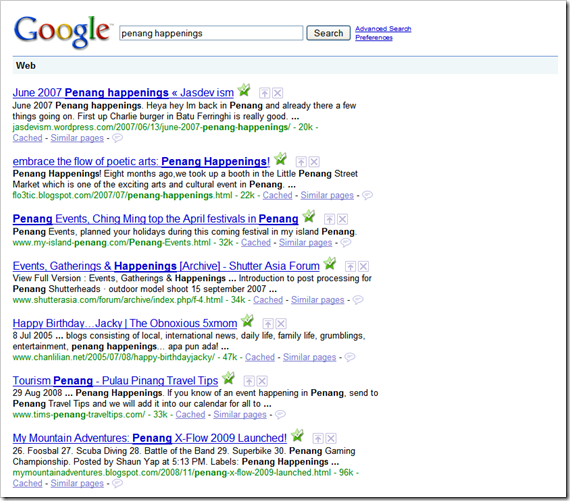Viewport: 570px width, 501px height.
Task: Add comment on the tims-penang-traveltips.com result
Action: point(280,414)
